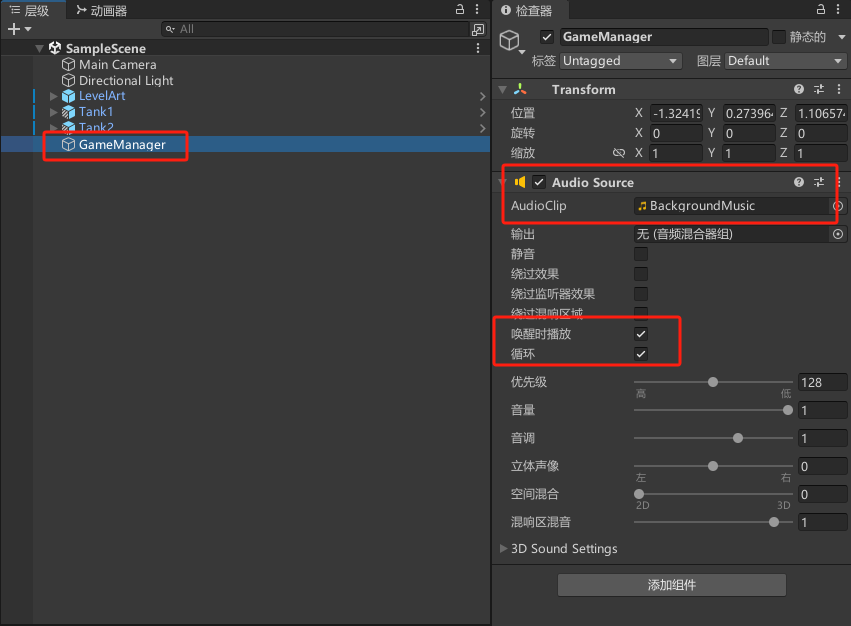The image size is (851, 626).
Task: Open Transform component presets
Action: click(x=819, y=89)
